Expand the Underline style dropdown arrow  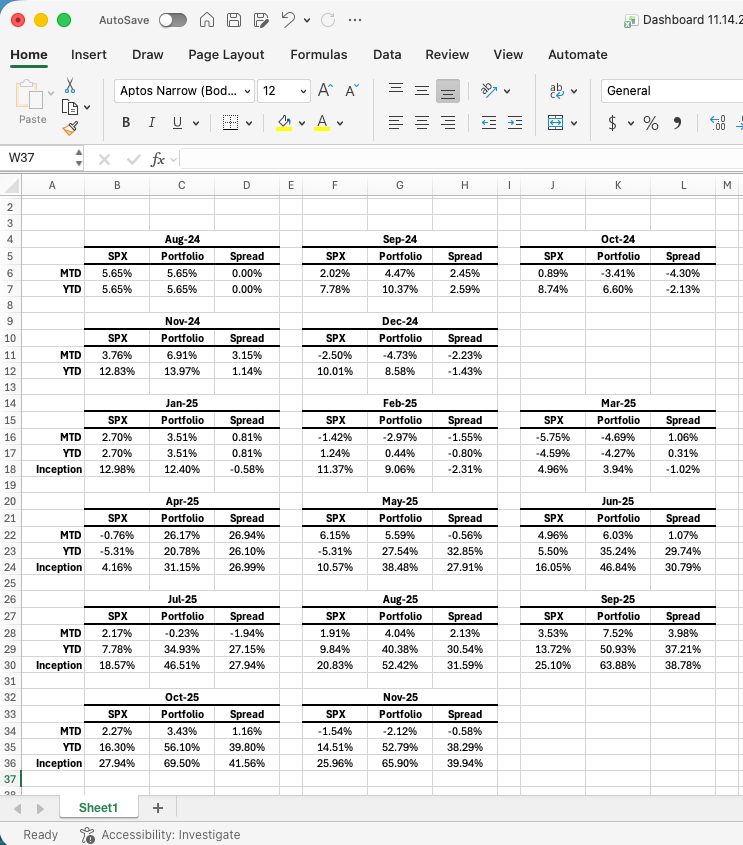point(196,123)
